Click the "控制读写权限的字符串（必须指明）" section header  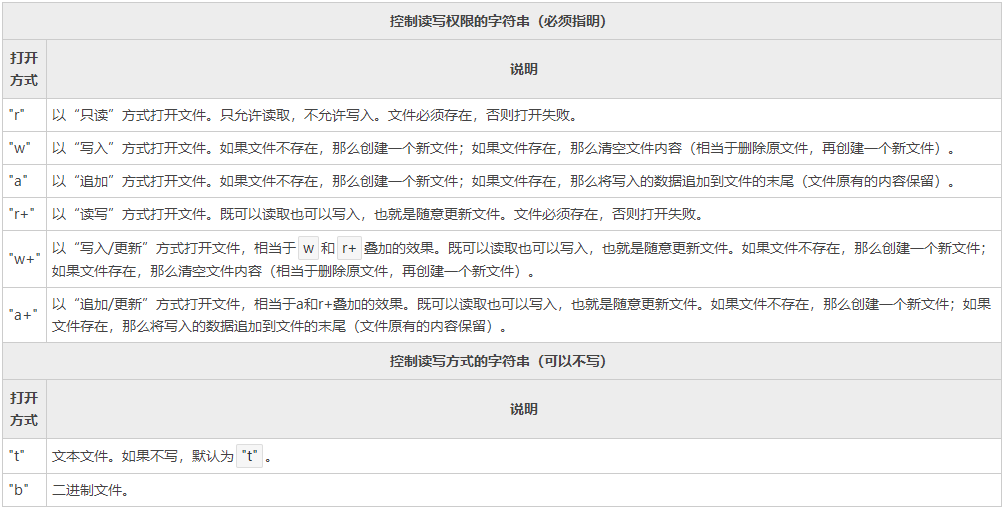pos(501,21)
